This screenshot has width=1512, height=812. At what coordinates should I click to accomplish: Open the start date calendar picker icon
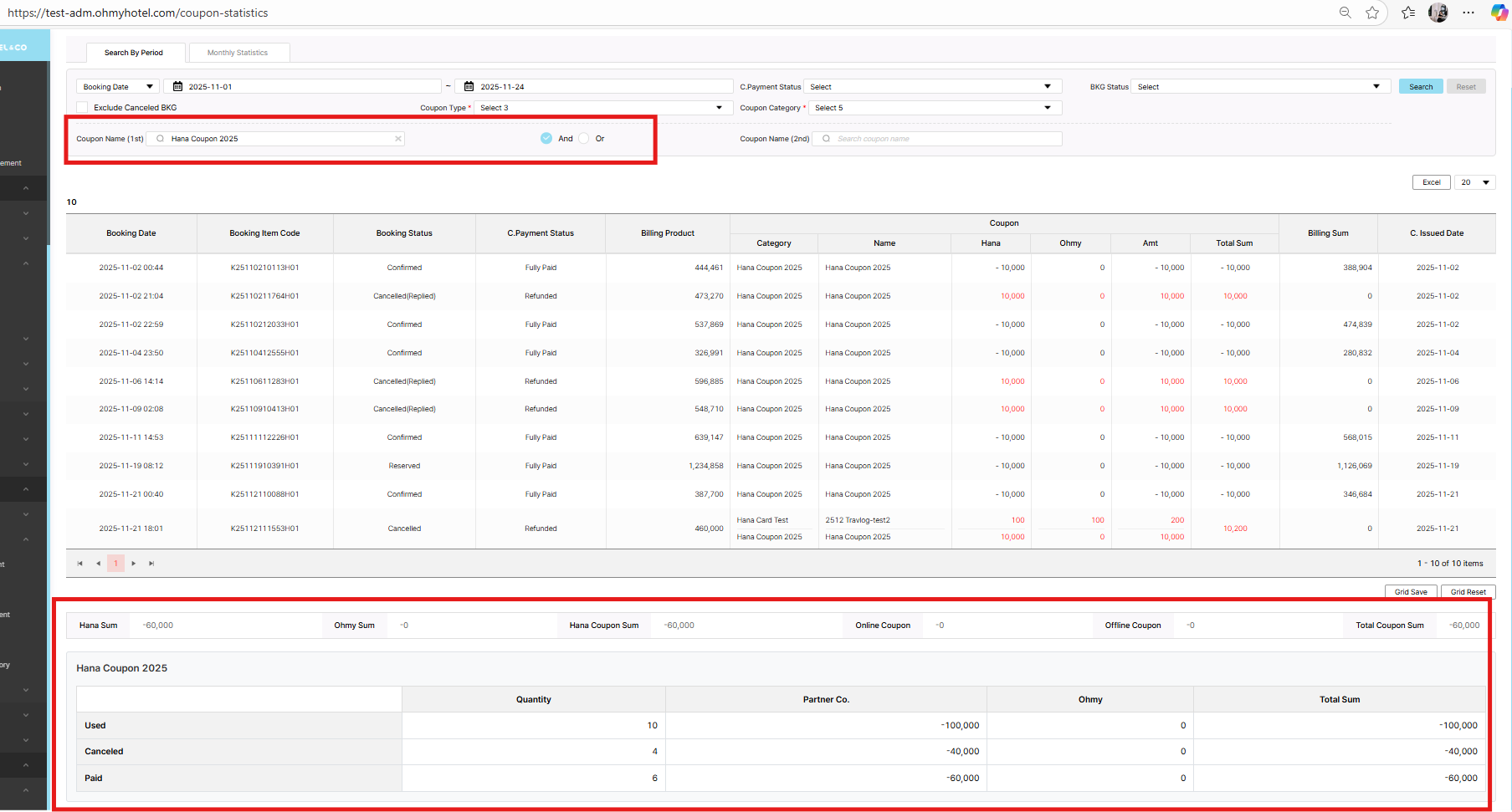177,87
